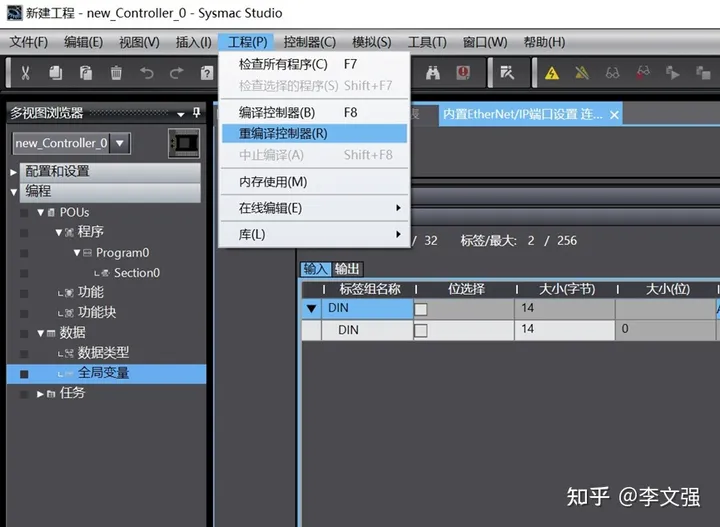Click the 14 size cell of child DIN row
Screen dimensions: 720x527
pyautogui.click(x=565, y=330)
